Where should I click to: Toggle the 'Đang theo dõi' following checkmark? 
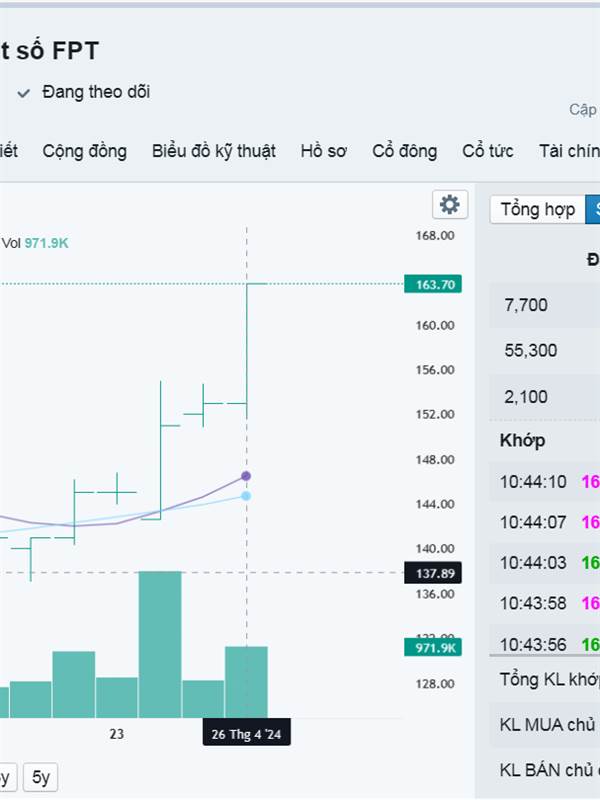[x=23, y=93]
